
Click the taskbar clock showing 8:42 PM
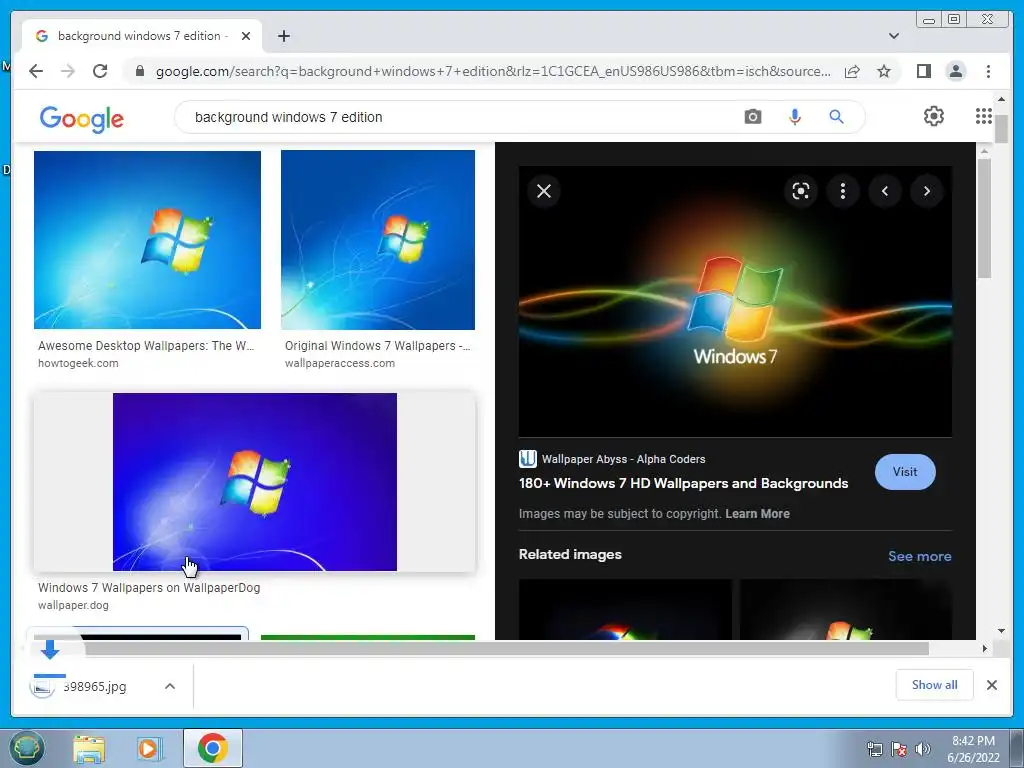[x=973, y=749]
